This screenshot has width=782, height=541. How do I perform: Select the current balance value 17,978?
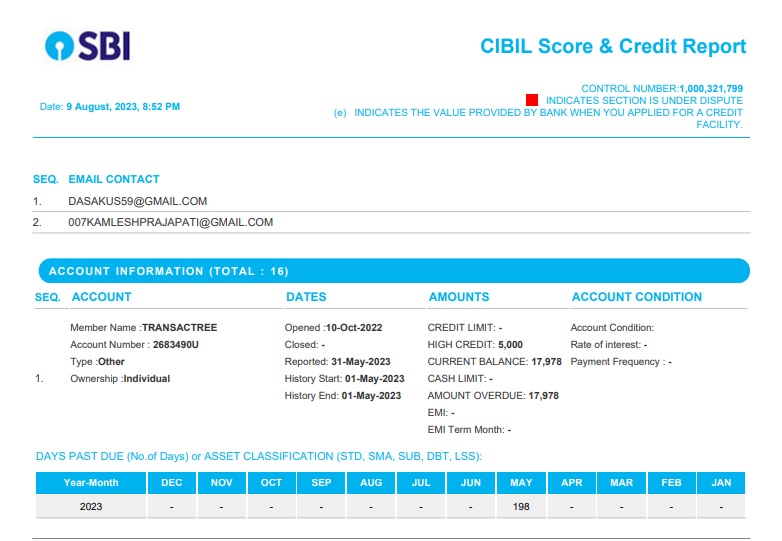(x=545, y=362)
